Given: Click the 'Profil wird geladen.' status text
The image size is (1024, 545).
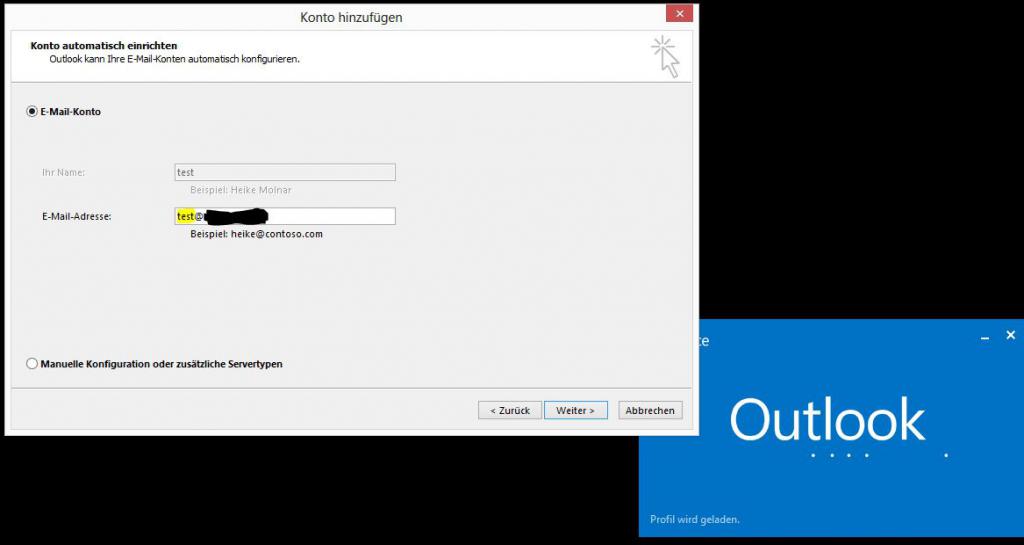Looking at the screenshot, I should click(695, 520).
